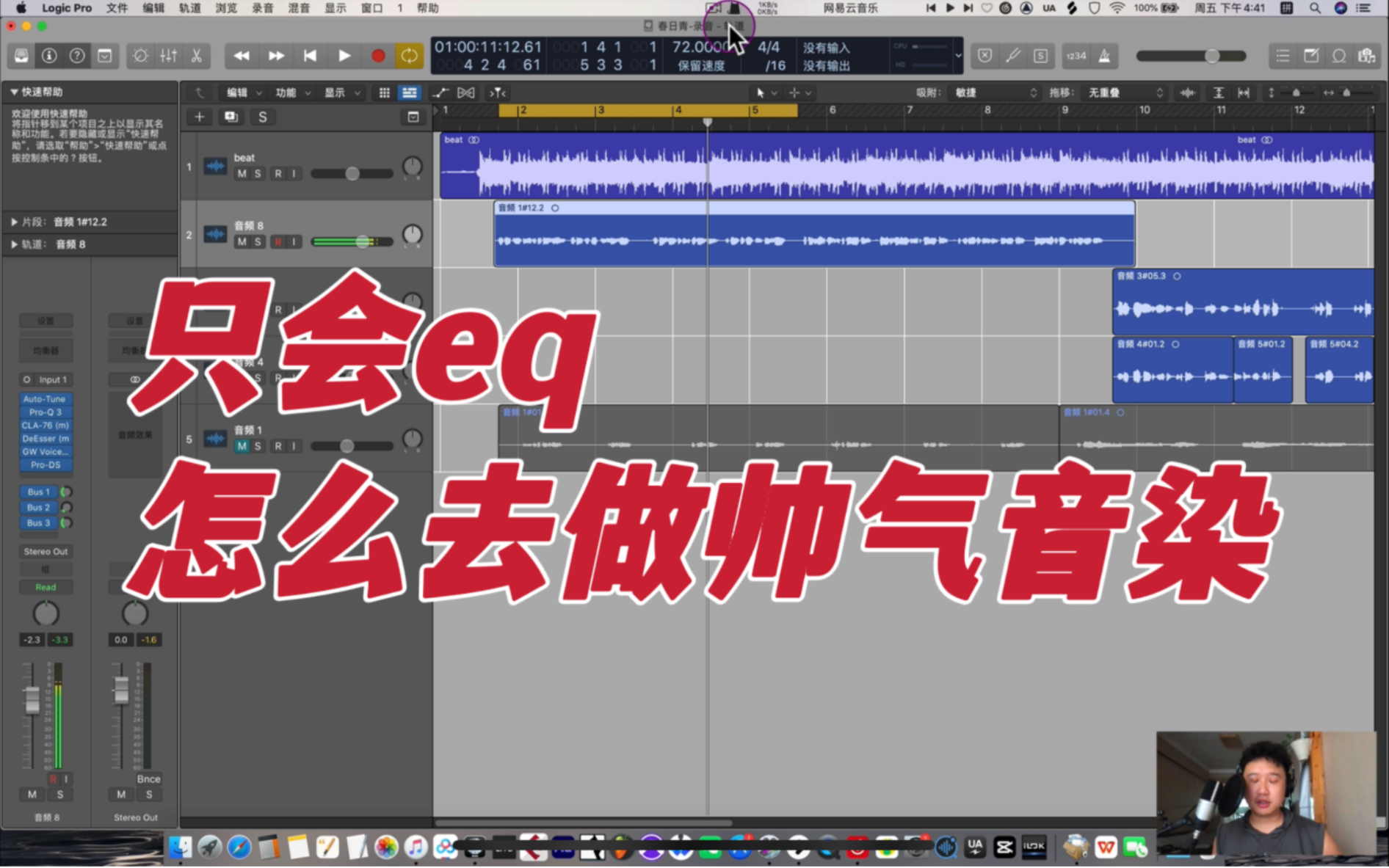The height and width of the screenshot is (868, 1389).
Task: Open Smart Controls dial button
Action: [140, 56]
